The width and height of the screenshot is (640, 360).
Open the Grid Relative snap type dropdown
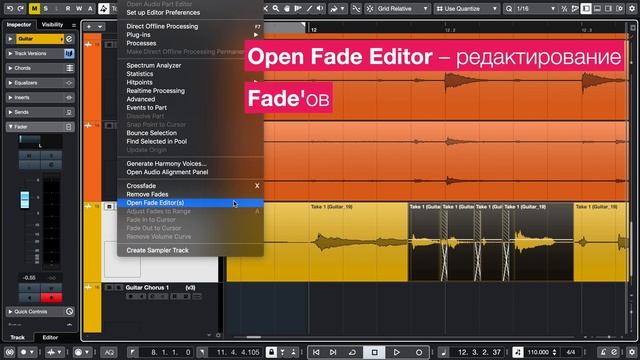pyautogui.click(x=402, y=8)
